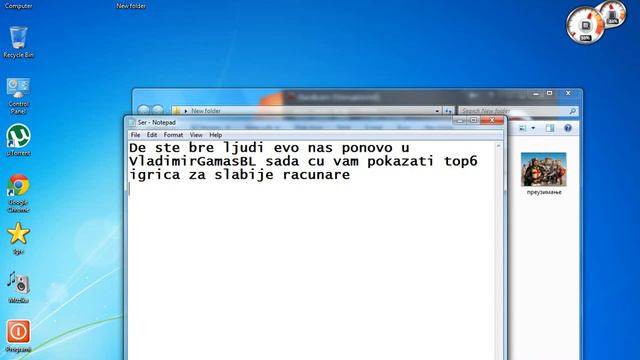
Task: Toggle the preview pane button in Explorer
Action: 550,129
